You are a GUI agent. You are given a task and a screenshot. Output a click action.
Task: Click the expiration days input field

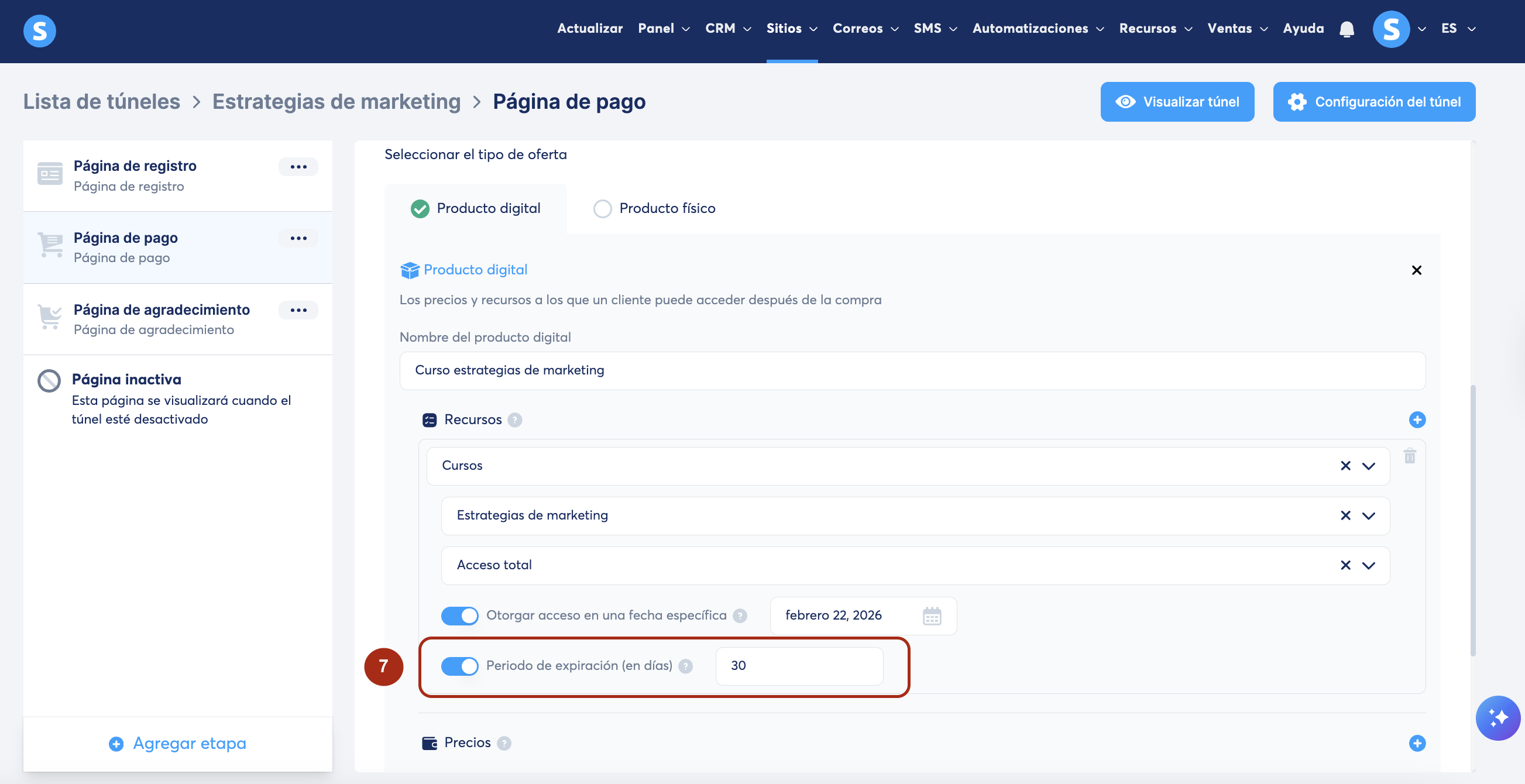click(799, 666)
